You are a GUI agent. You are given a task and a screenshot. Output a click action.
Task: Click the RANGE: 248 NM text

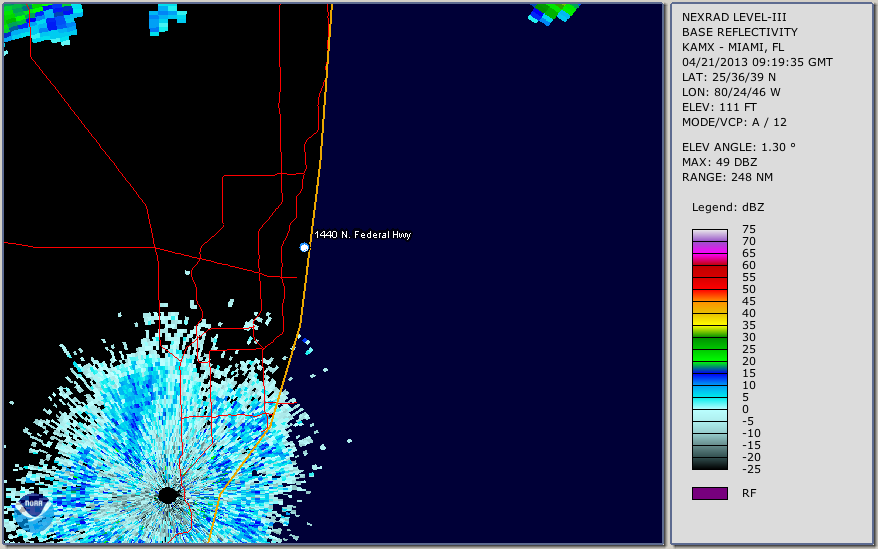point(727,178)
